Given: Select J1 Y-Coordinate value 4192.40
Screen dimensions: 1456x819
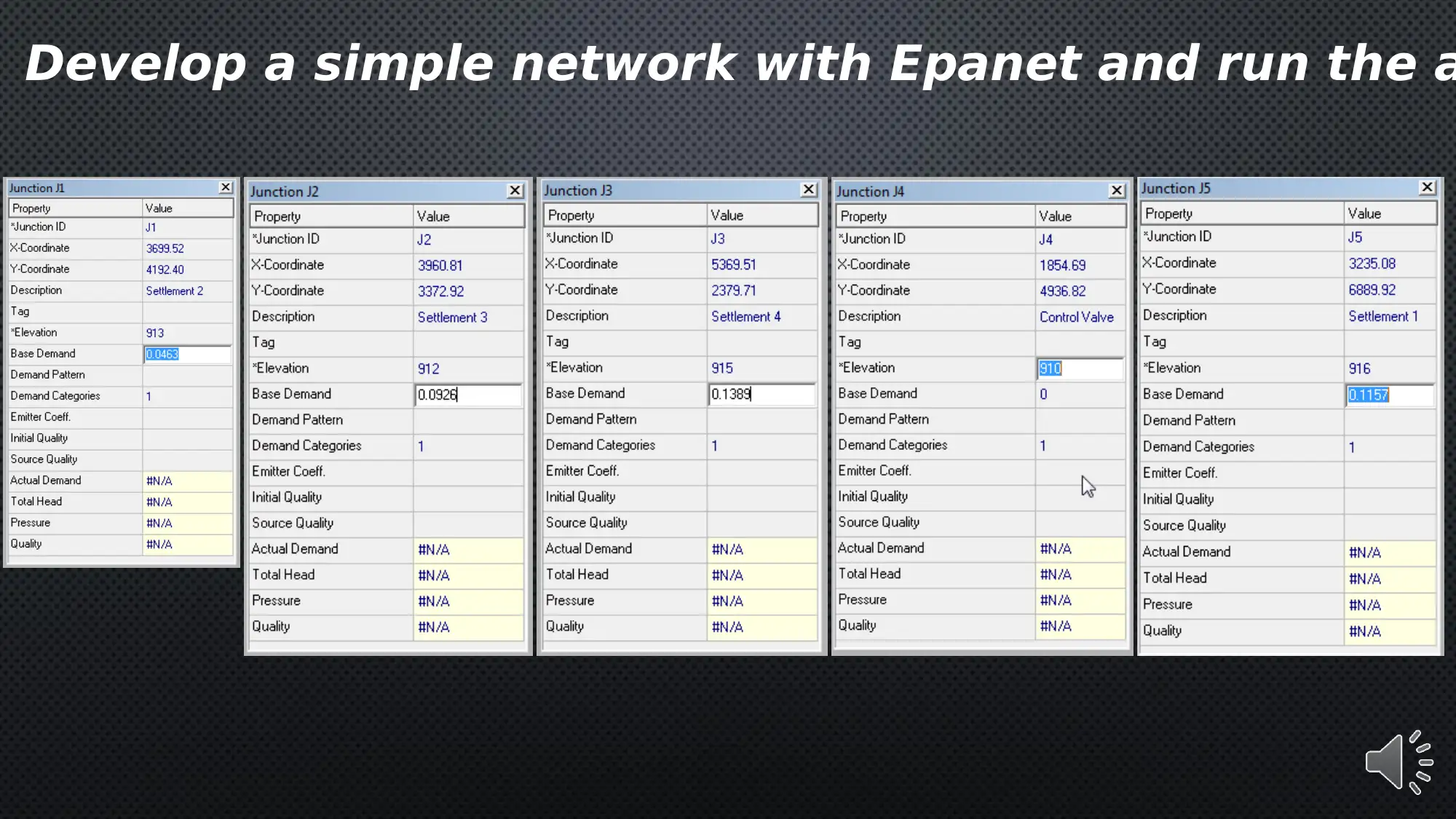Looking at the screenshot, I should point(165,269).
